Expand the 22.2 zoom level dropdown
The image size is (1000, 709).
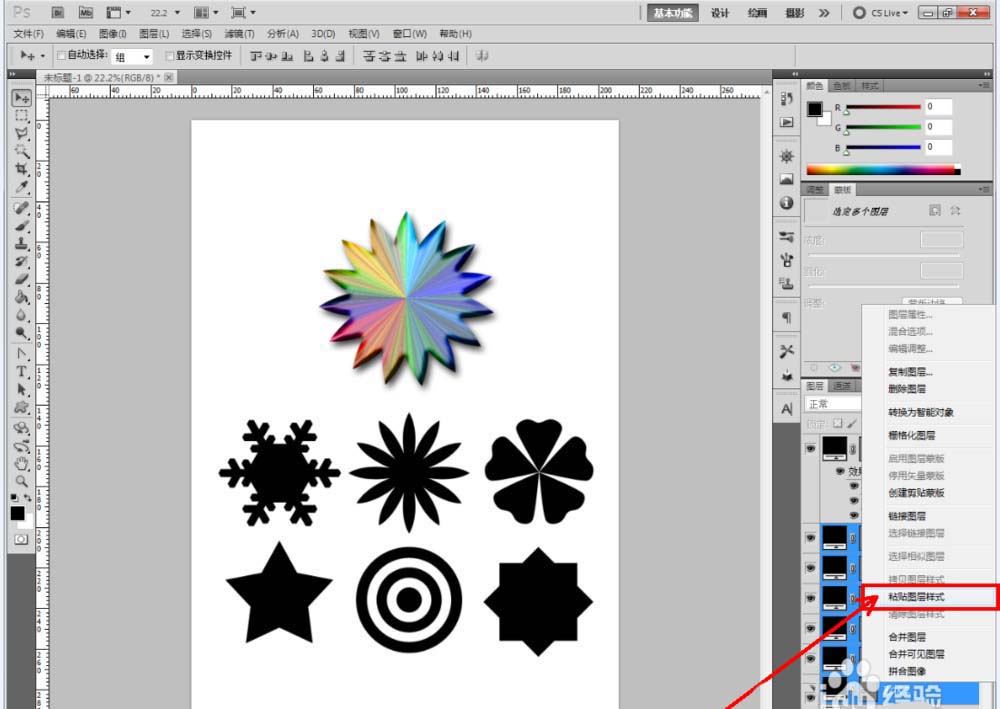point(166,13)
